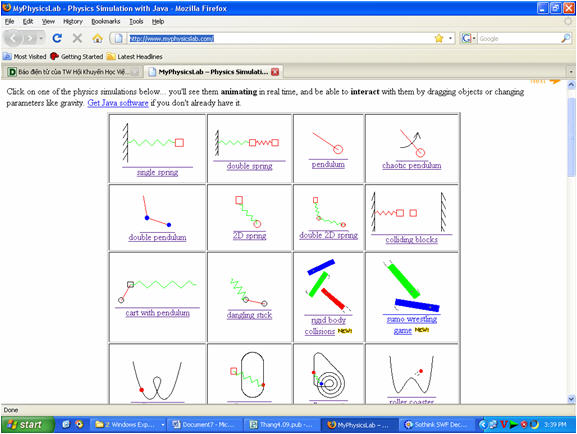Open the Edit menu

28,21
